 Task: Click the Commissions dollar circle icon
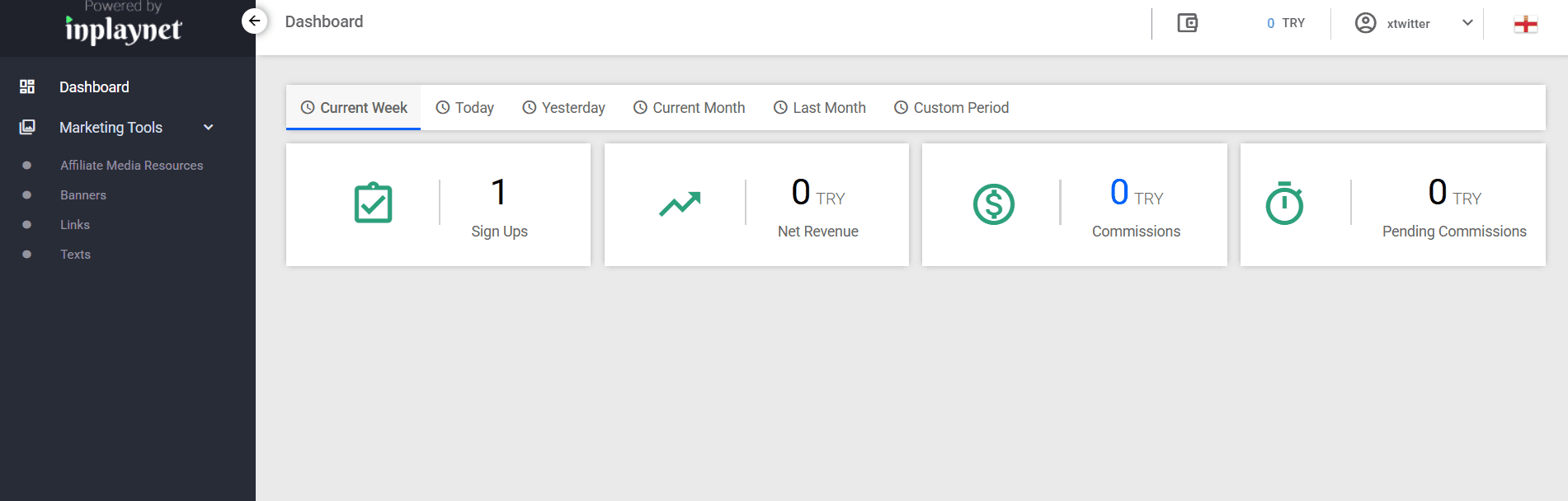993,204
